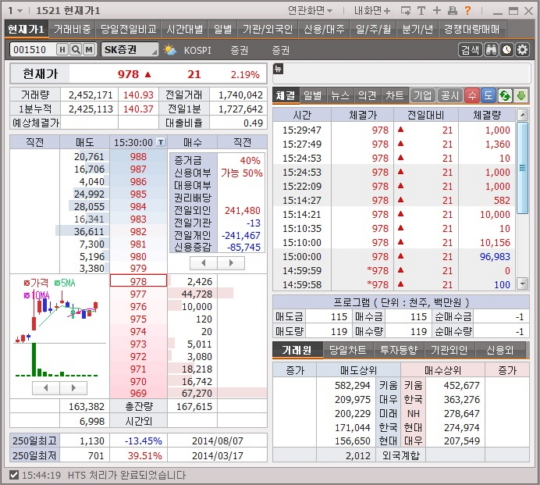Viewport: 540px width, 485px height.
Task: Click the stock code field 001510
Action: coord(32,50)
